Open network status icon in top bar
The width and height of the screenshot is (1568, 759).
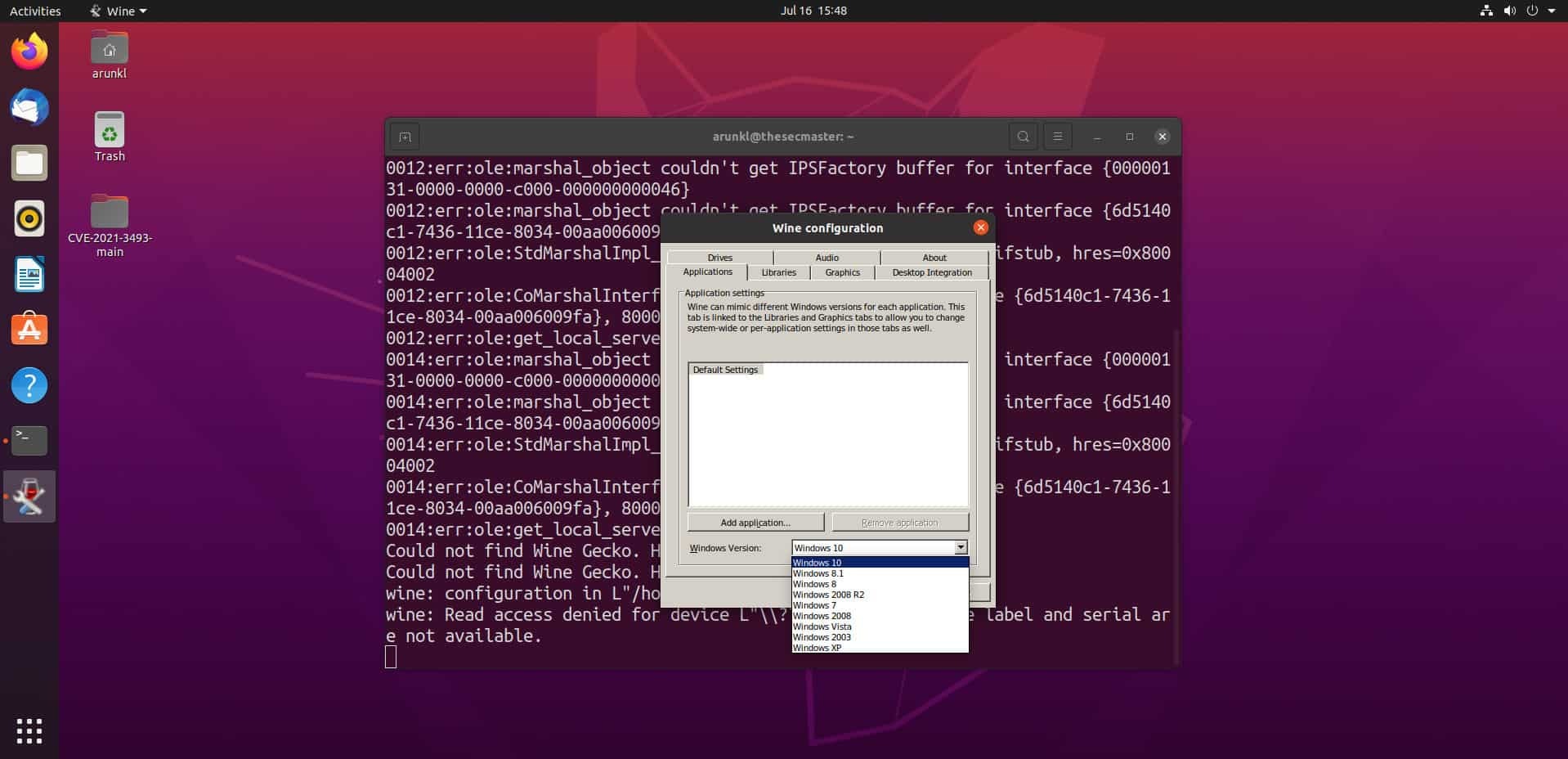coord(1486,11)
